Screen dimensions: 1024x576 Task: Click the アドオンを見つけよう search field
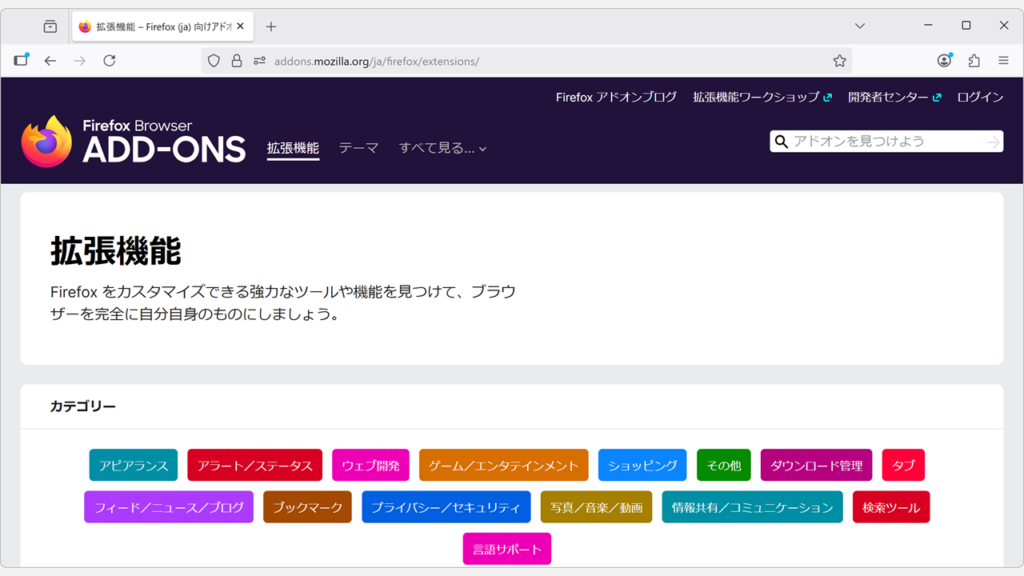(x=887, y=141)
